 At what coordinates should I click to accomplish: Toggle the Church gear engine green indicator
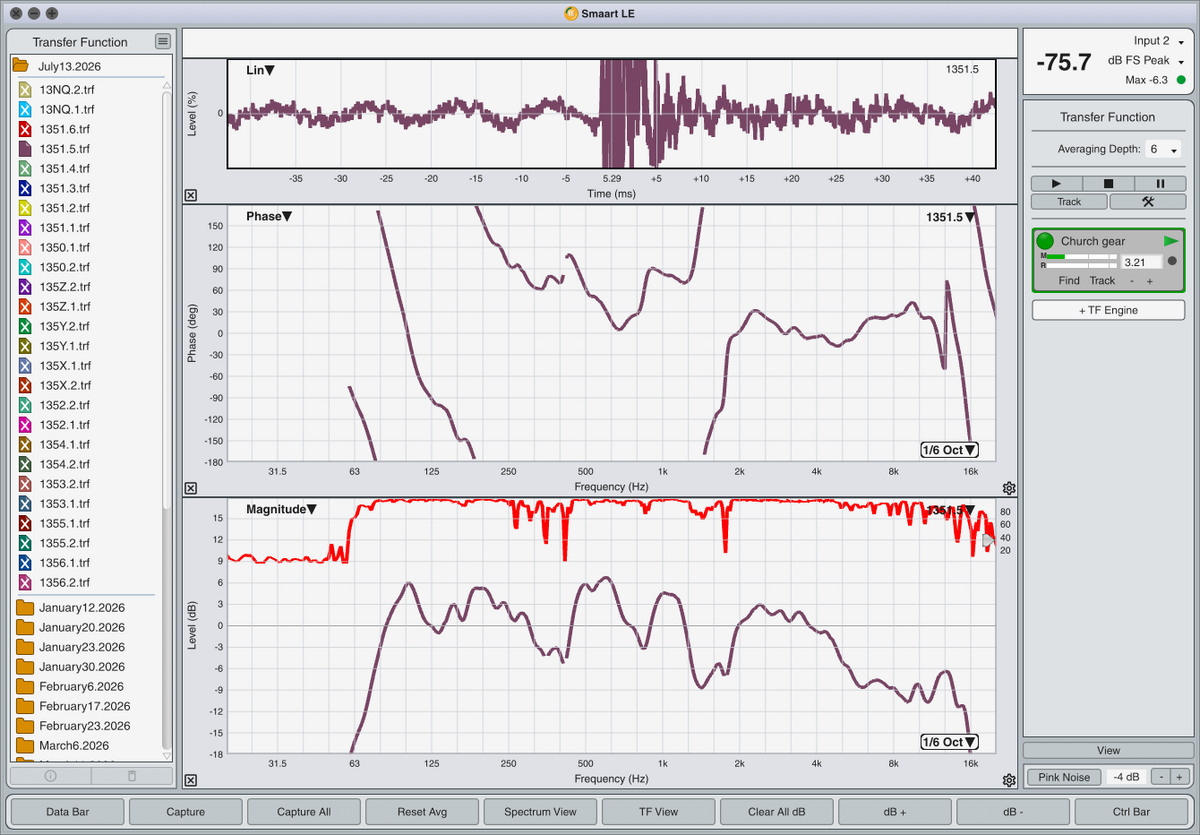click(1045, 241)
